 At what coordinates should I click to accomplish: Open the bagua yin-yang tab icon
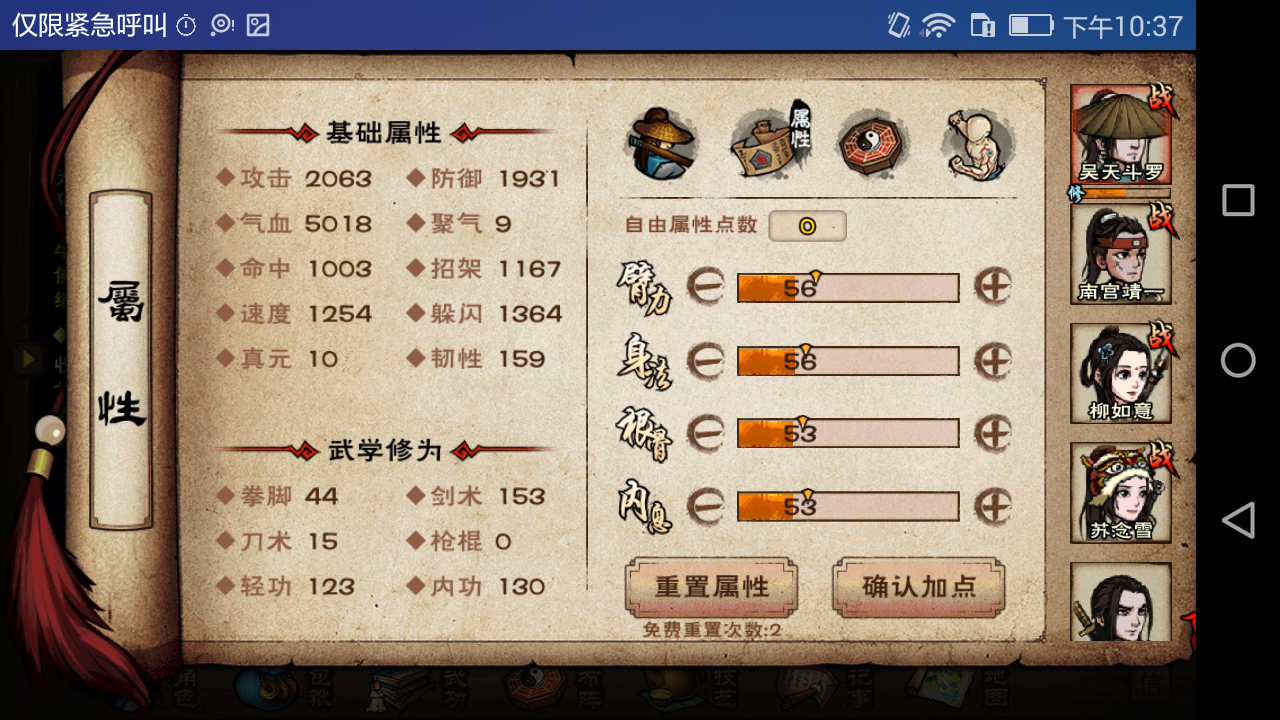(873, 143)
